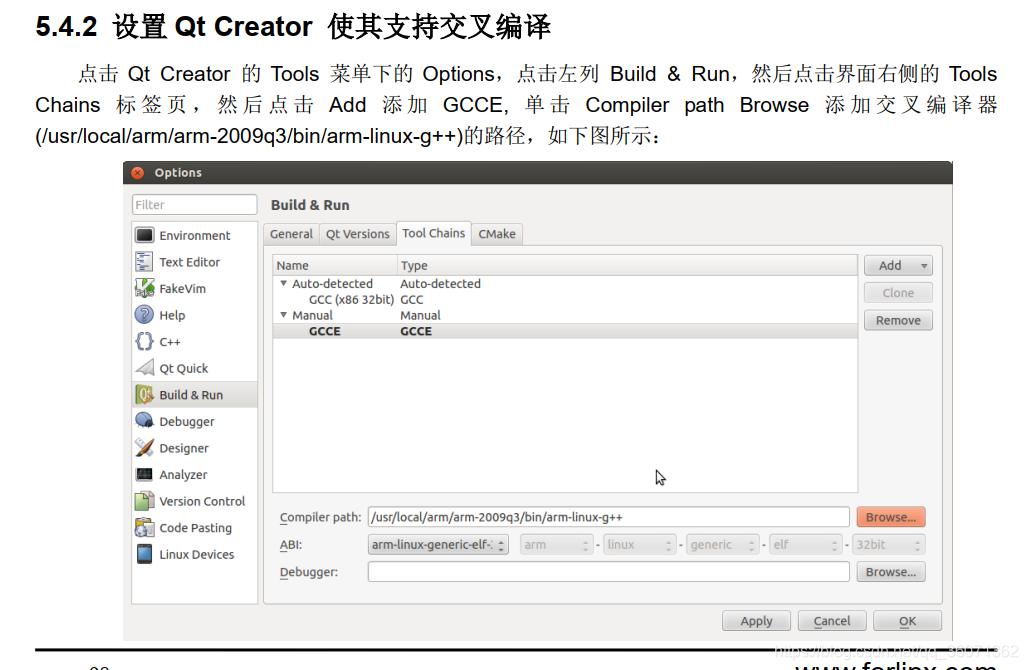Click the Clone button
The image size is (1028, 670).
(x=898, y=293)
